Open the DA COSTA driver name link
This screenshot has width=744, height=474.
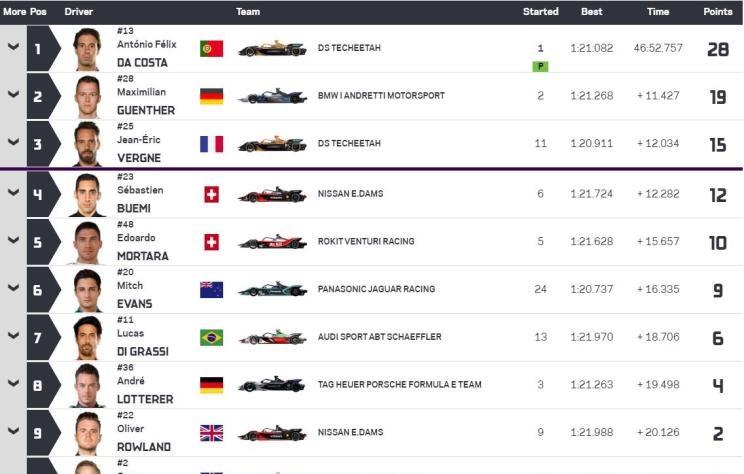coord(142,63)
